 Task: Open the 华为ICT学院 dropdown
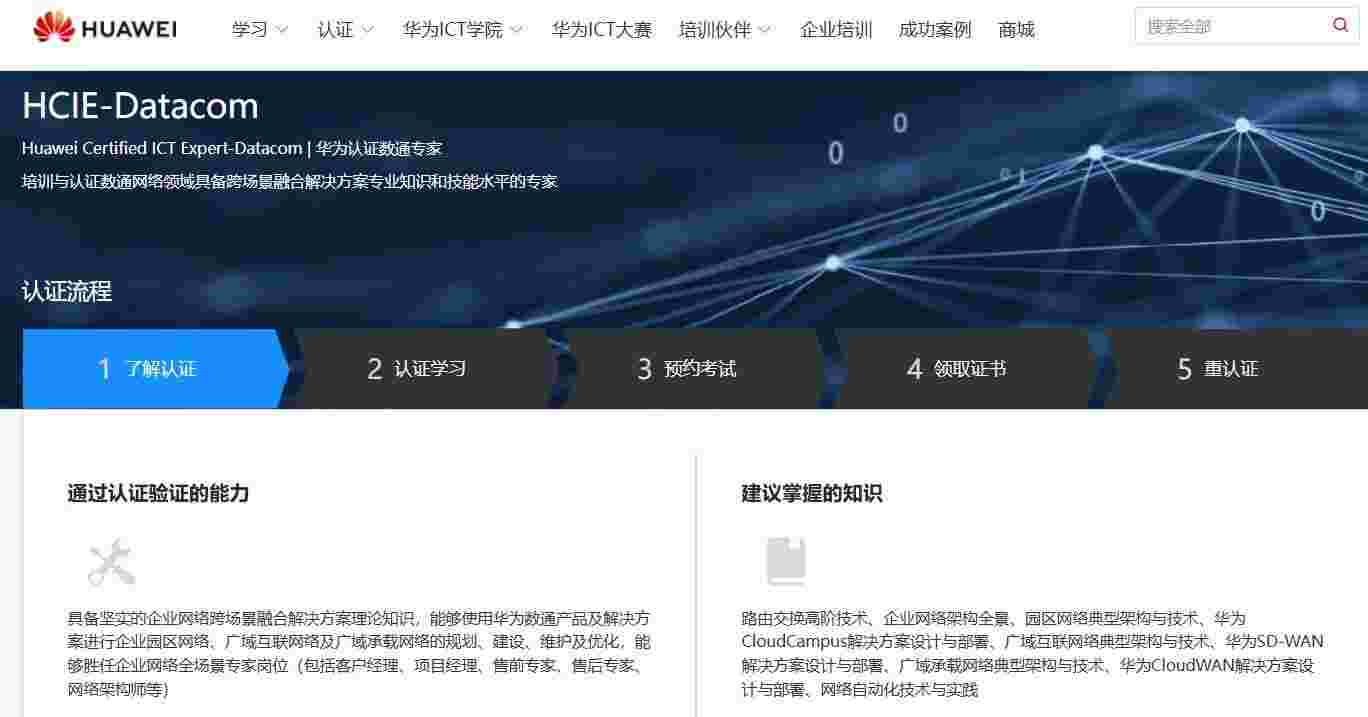point(462,30)
